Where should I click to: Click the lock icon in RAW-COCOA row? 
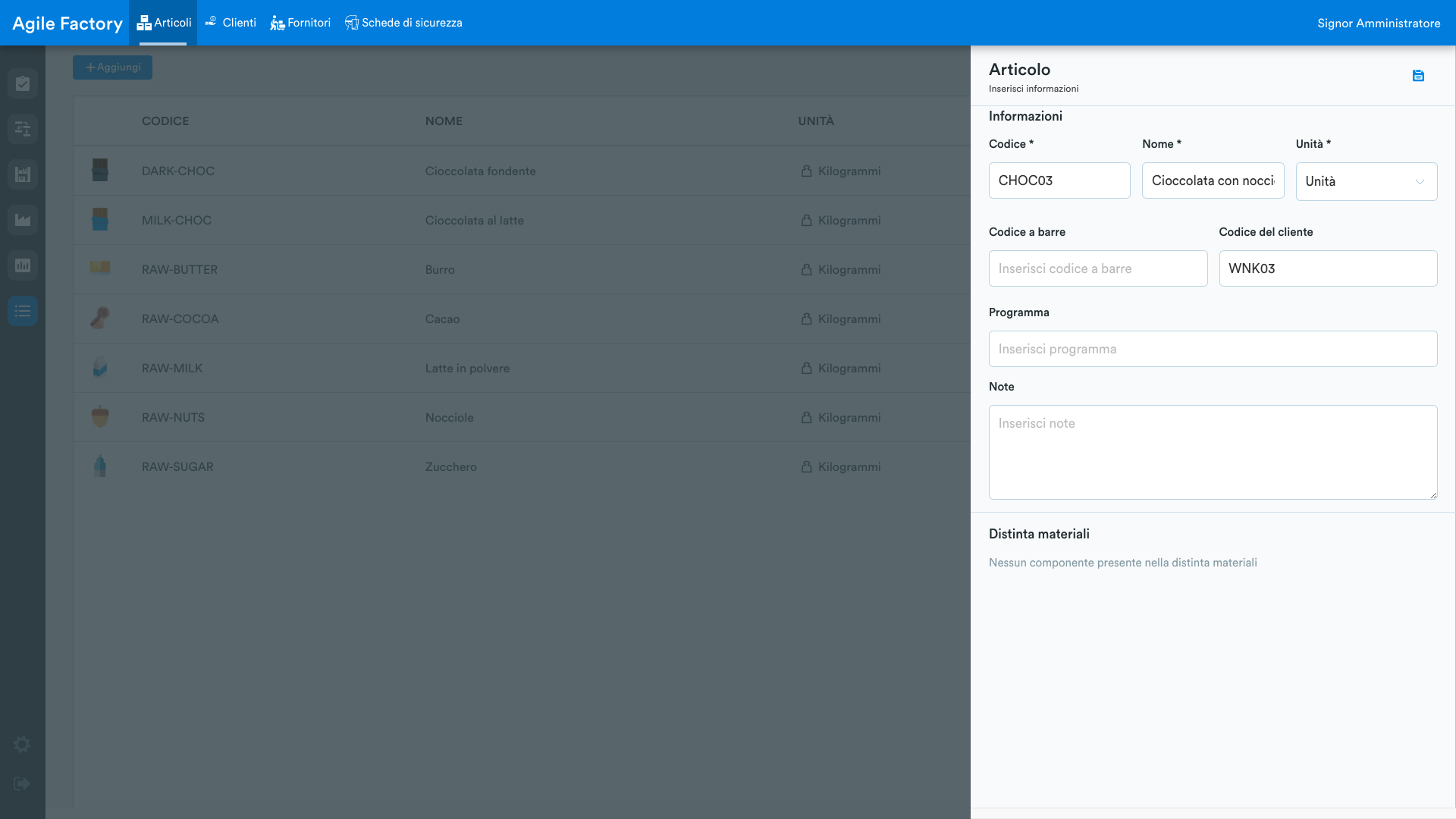click(x=807, y=318)
